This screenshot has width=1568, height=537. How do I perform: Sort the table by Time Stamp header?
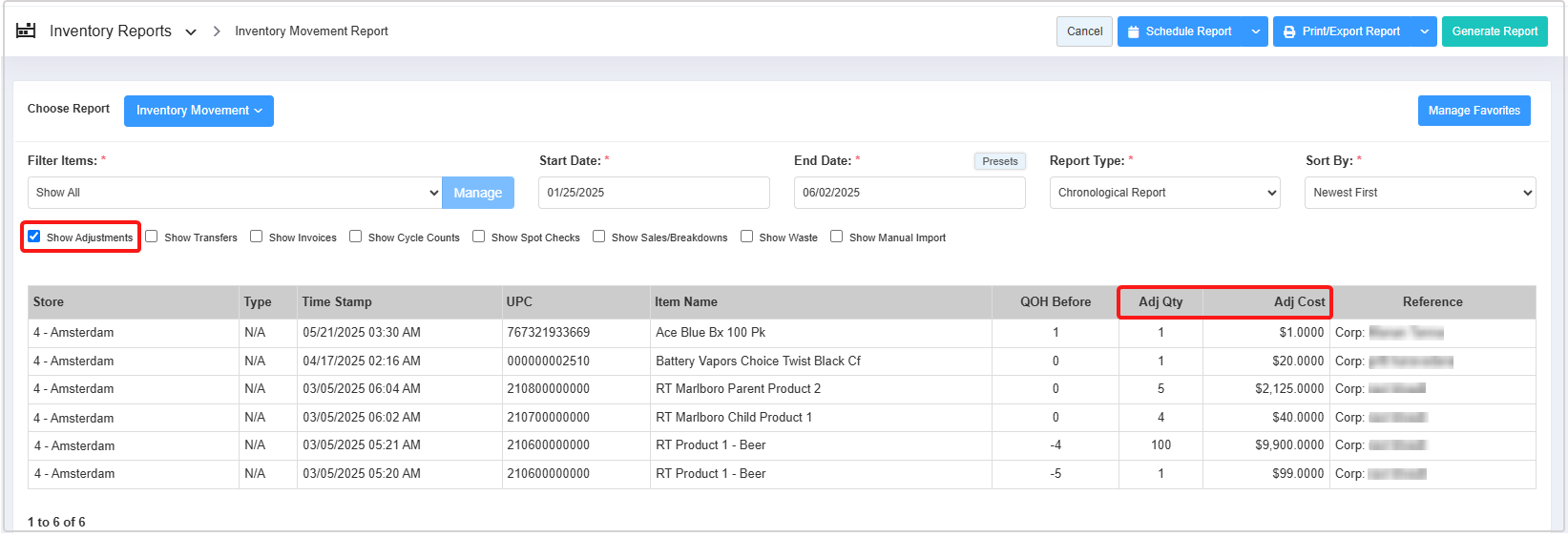point(337,302)
